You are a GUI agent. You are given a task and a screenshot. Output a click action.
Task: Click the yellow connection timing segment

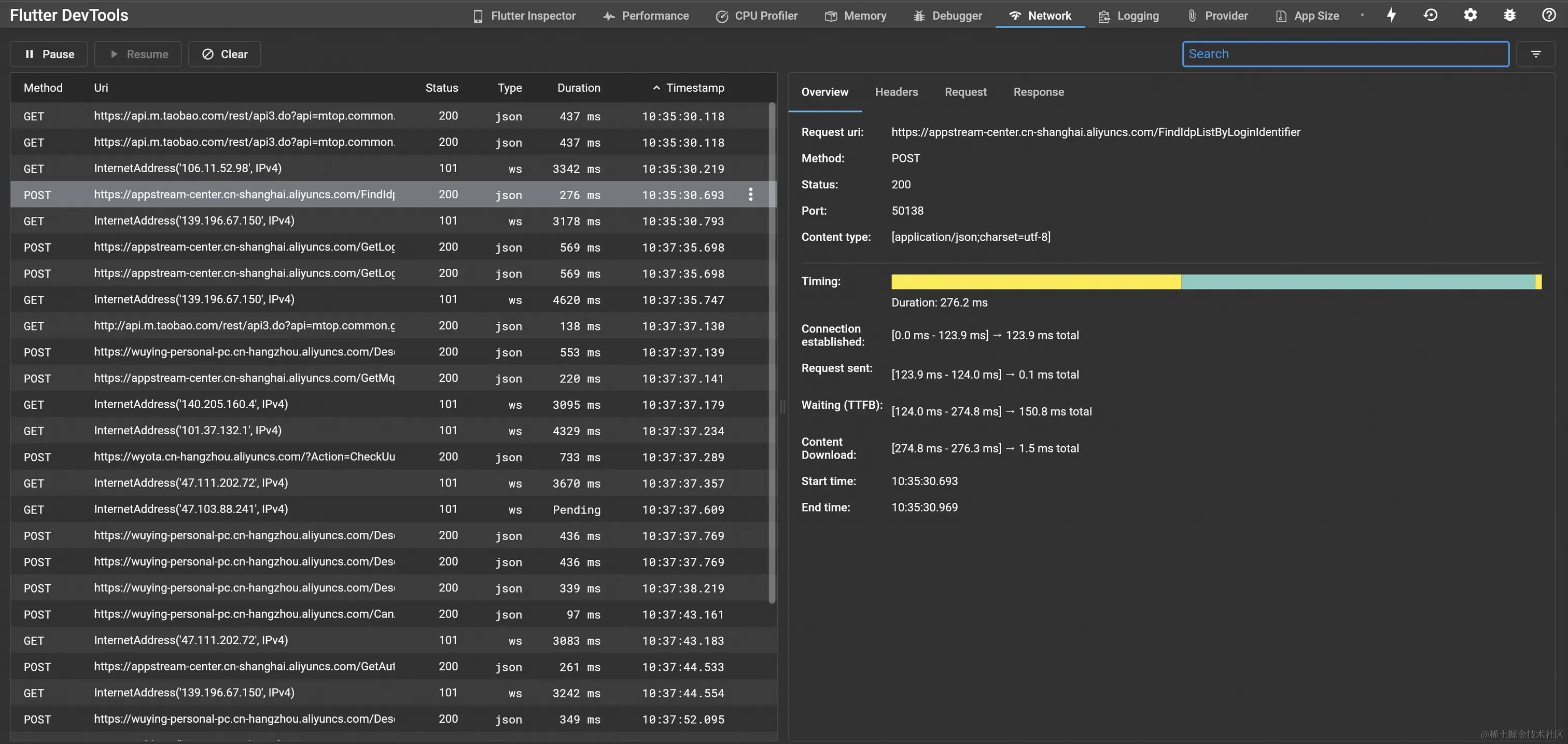coord(1036,281)
